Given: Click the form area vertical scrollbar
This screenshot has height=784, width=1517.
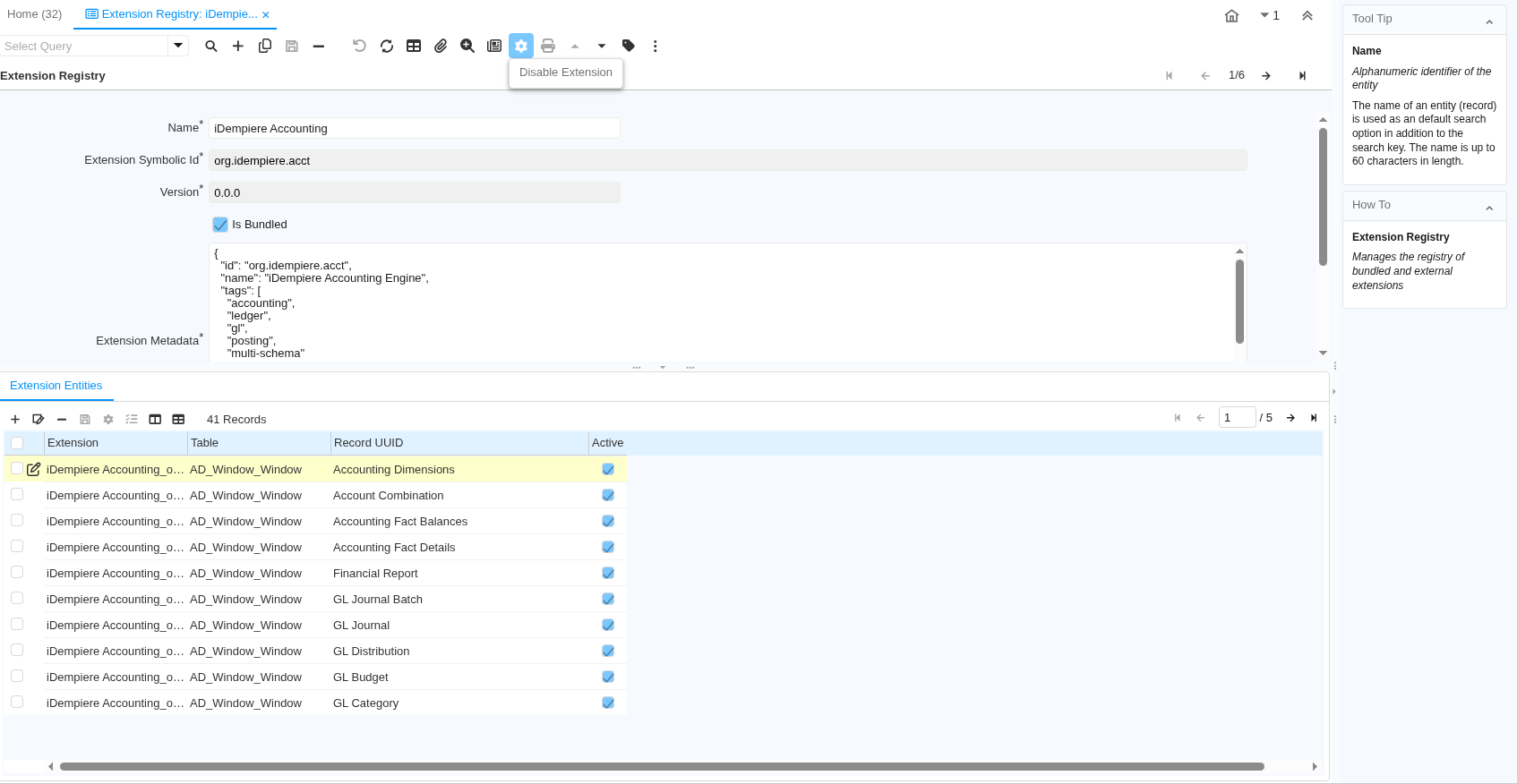Looking at the screenshot, I should click(x=1323, y=197).
